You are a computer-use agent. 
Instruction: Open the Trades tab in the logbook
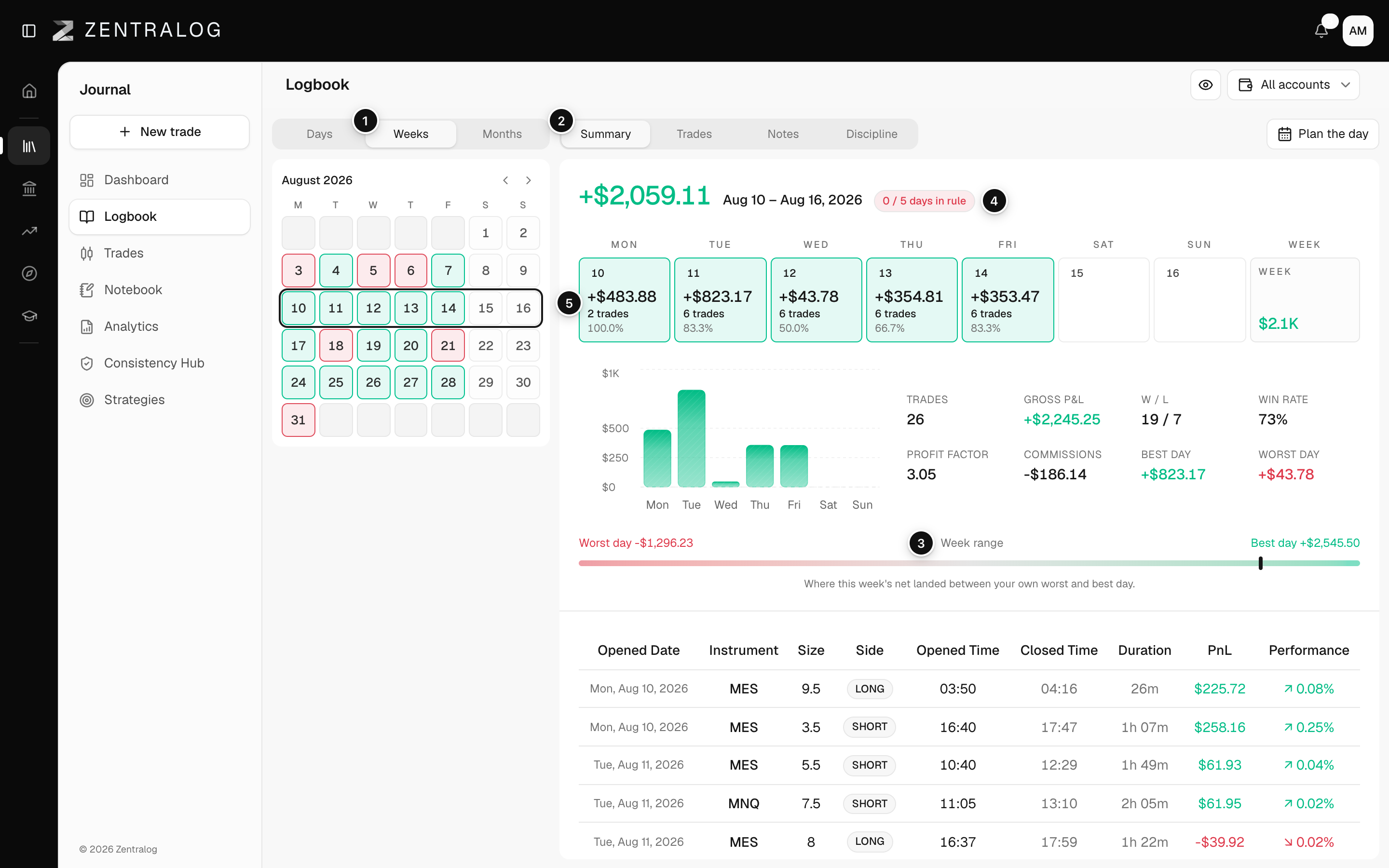point(694,134)
